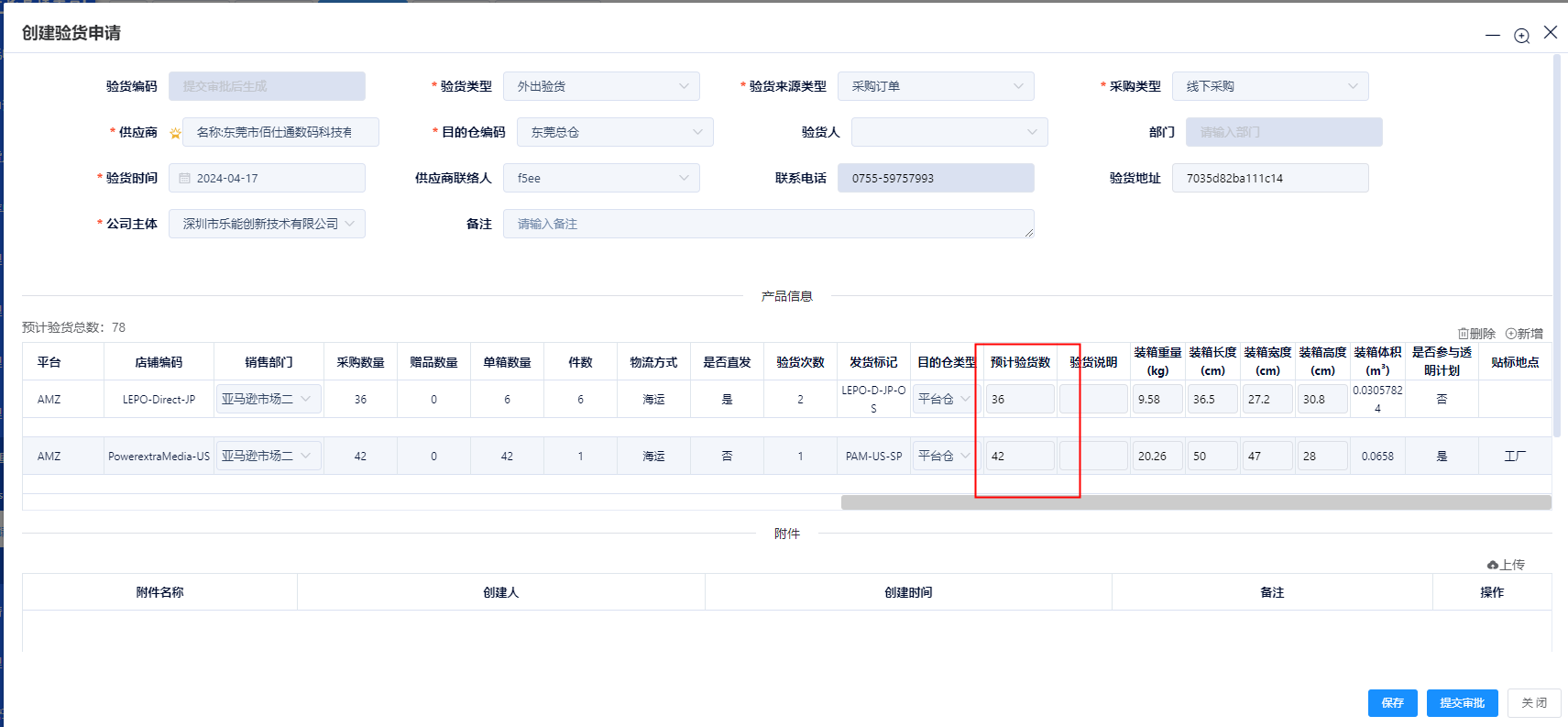Open the 采购类型 dropdown

tap(1270, 86)
